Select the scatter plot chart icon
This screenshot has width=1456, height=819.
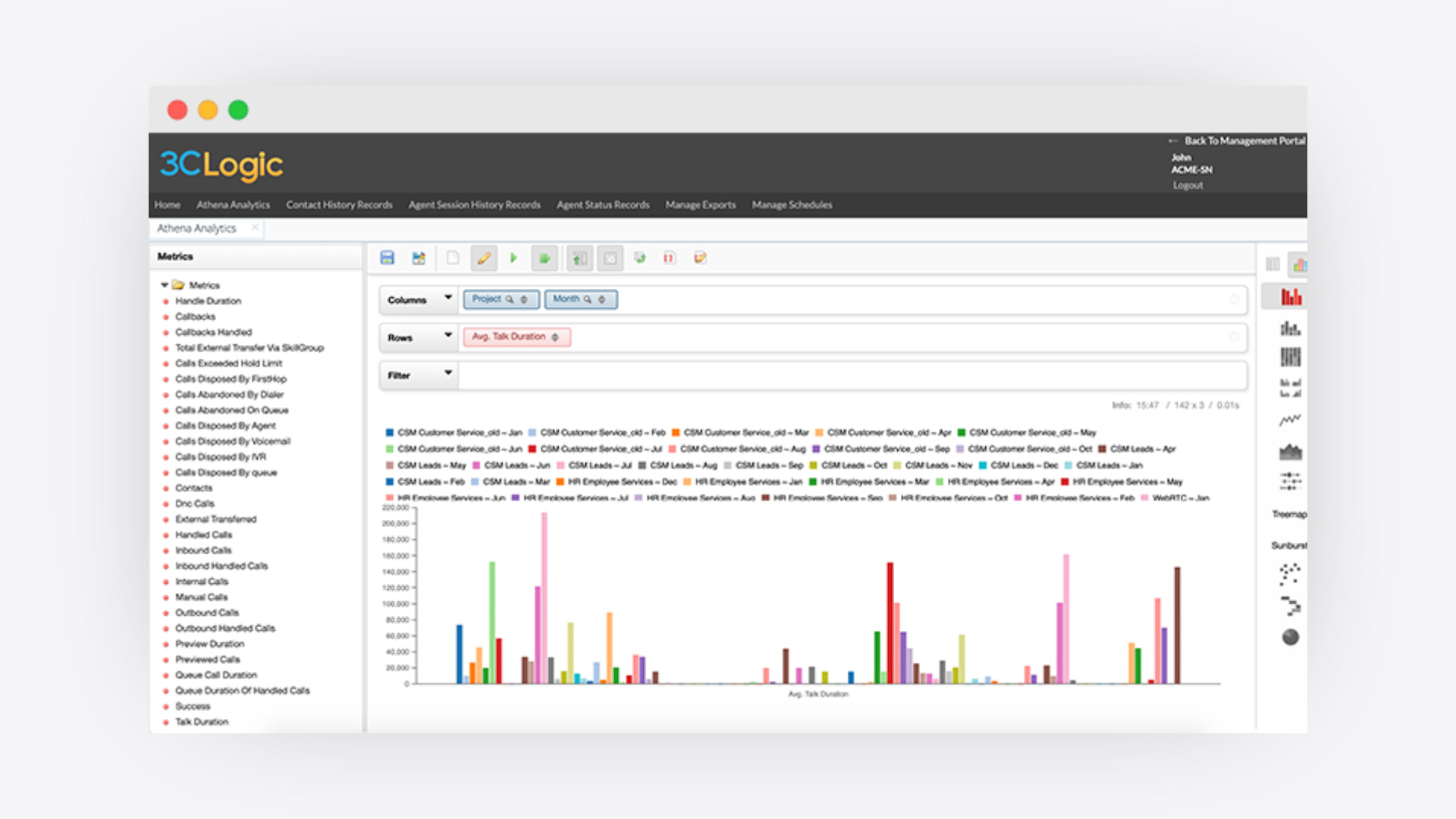(x=1291, y=574)
